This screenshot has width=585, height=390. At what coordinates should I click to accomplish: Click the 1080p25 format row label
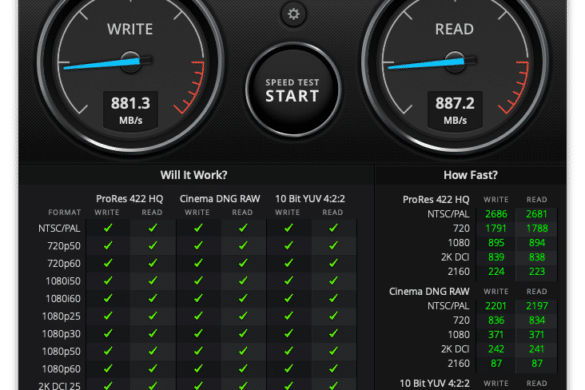point(61,316)
